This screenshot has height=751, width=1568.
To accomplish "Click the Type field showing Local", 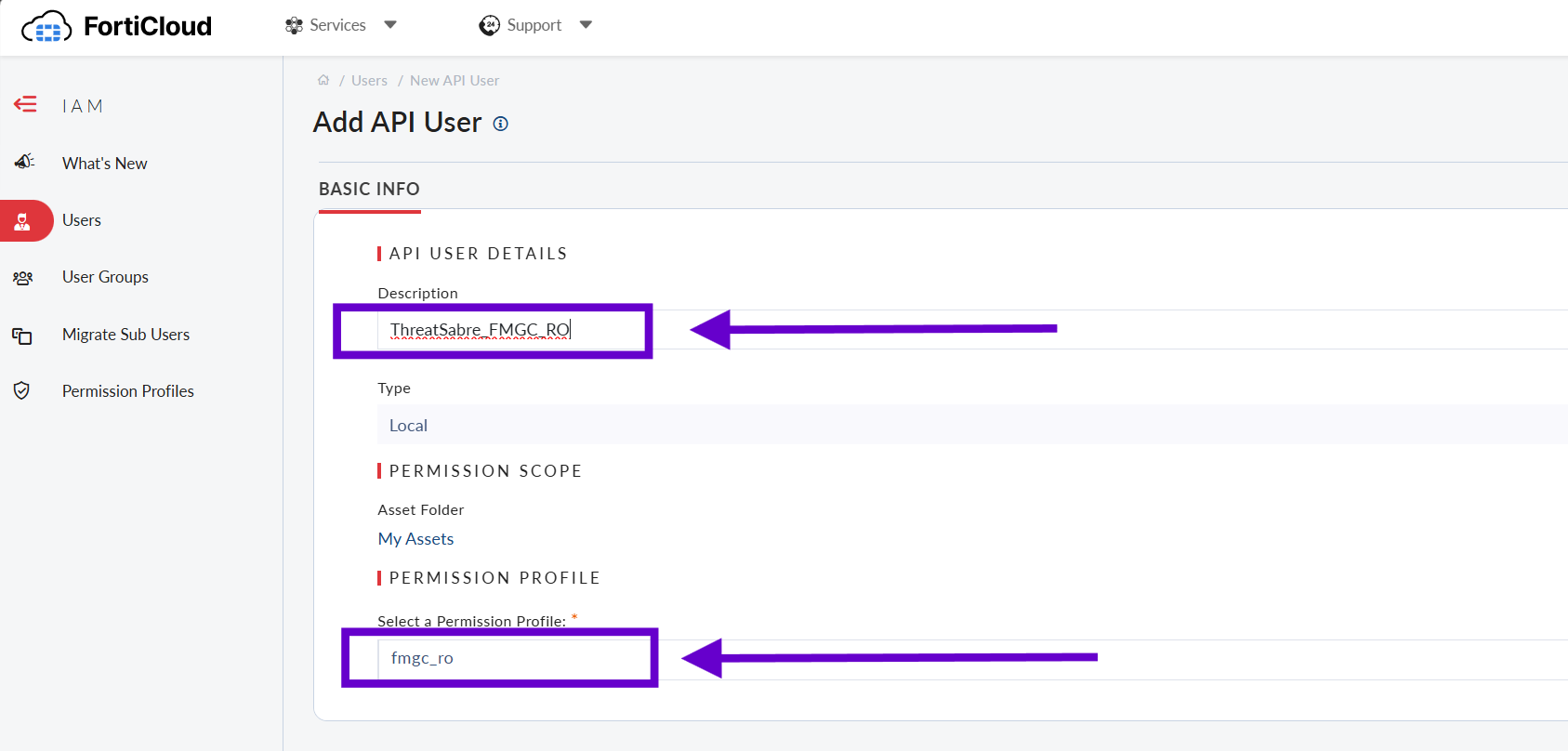I will click(x=972, y=425).
